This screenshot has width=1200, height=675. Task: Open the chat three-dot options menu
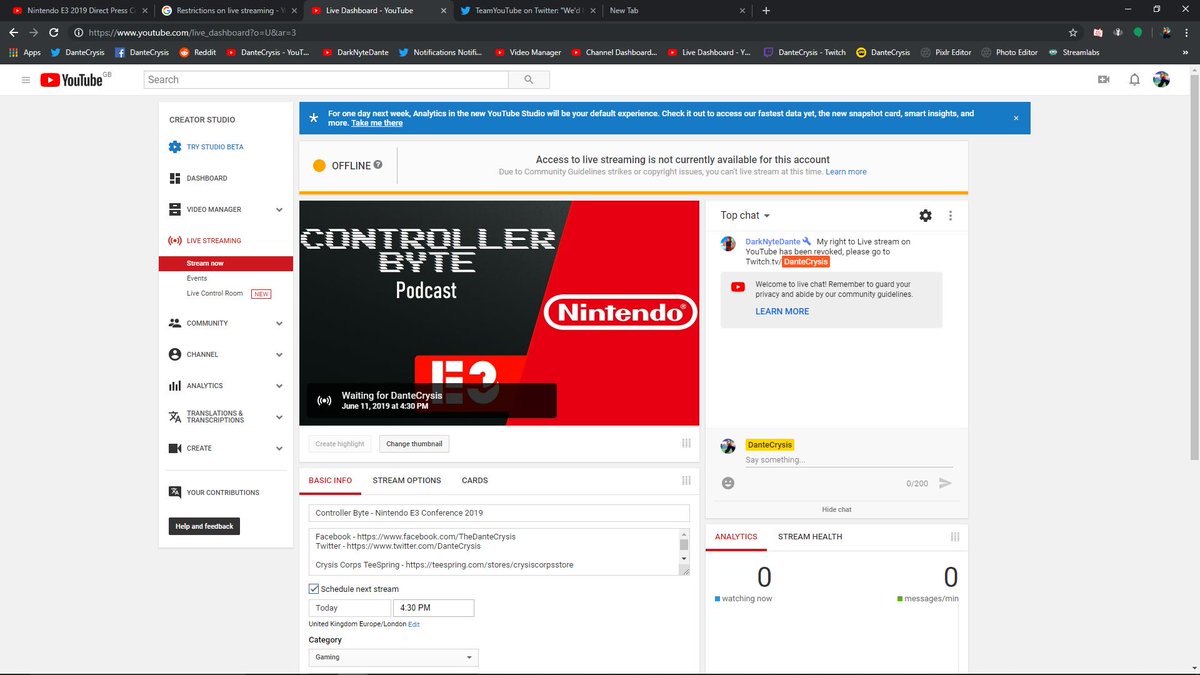tap(950, 215)
